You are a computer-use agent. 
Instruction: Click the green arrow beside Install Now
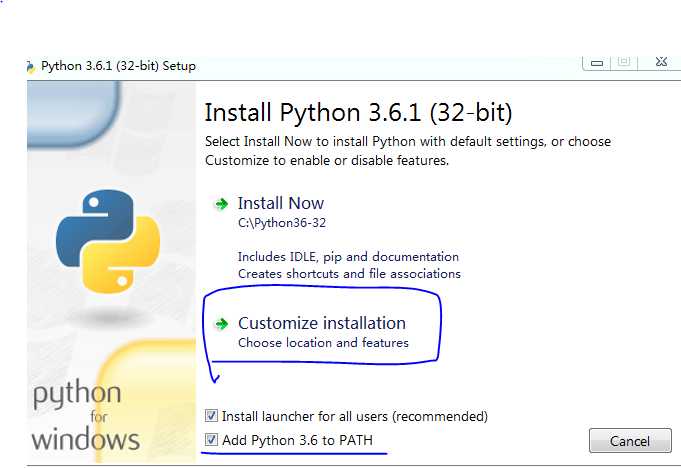tap(221, 204)
